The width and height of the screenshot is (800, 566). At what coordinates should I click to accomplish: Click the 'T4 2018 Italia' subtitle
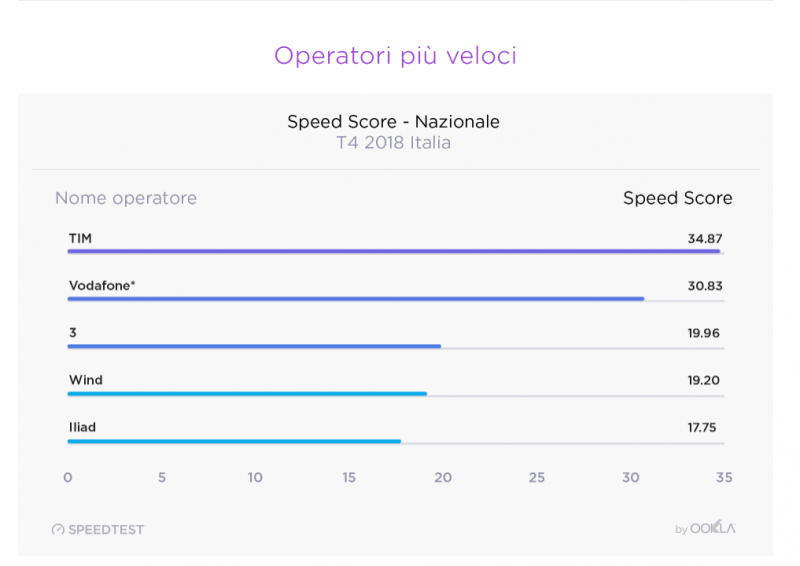pos(393,143)
